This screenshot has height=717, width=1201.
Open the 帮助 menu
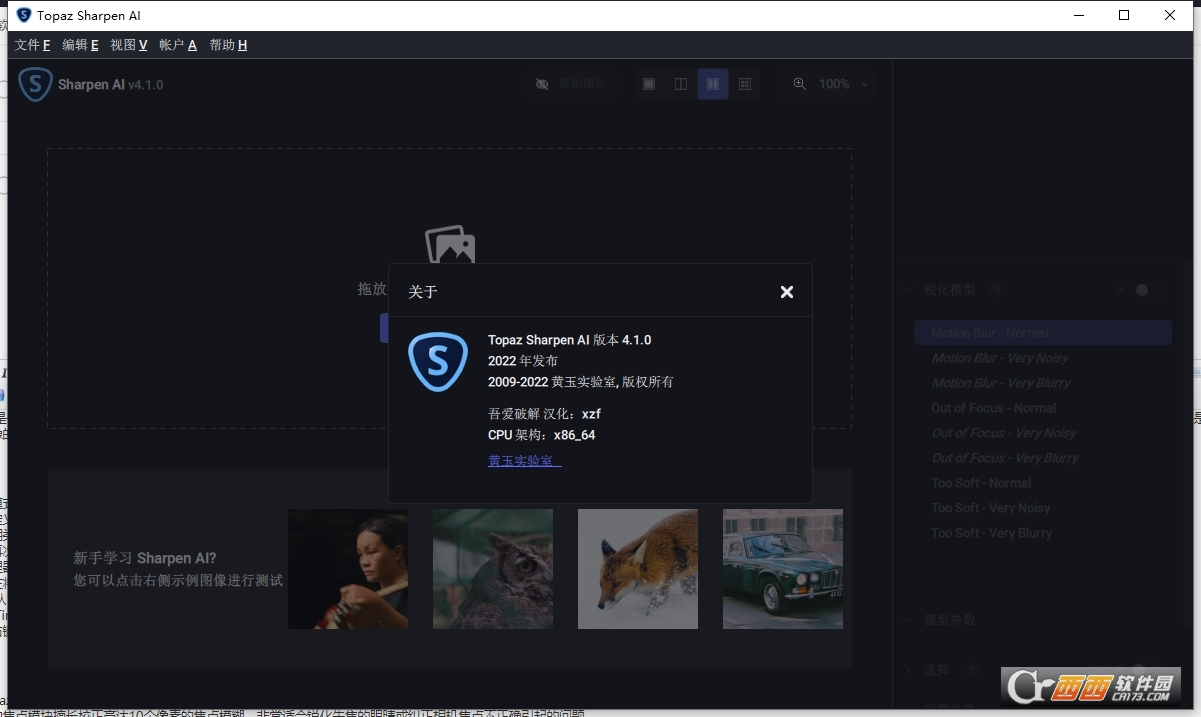(x=228, y=45)
